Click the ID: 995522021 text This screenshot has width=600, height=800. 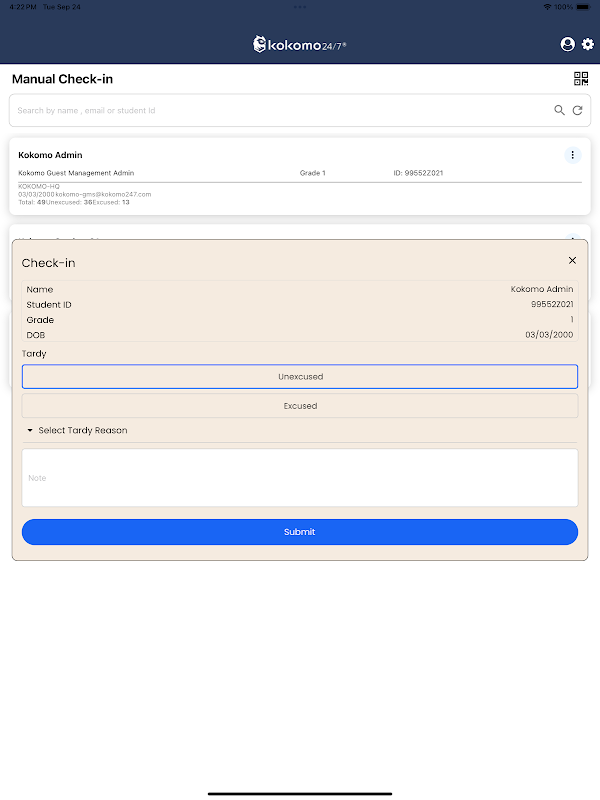(418, 173)
